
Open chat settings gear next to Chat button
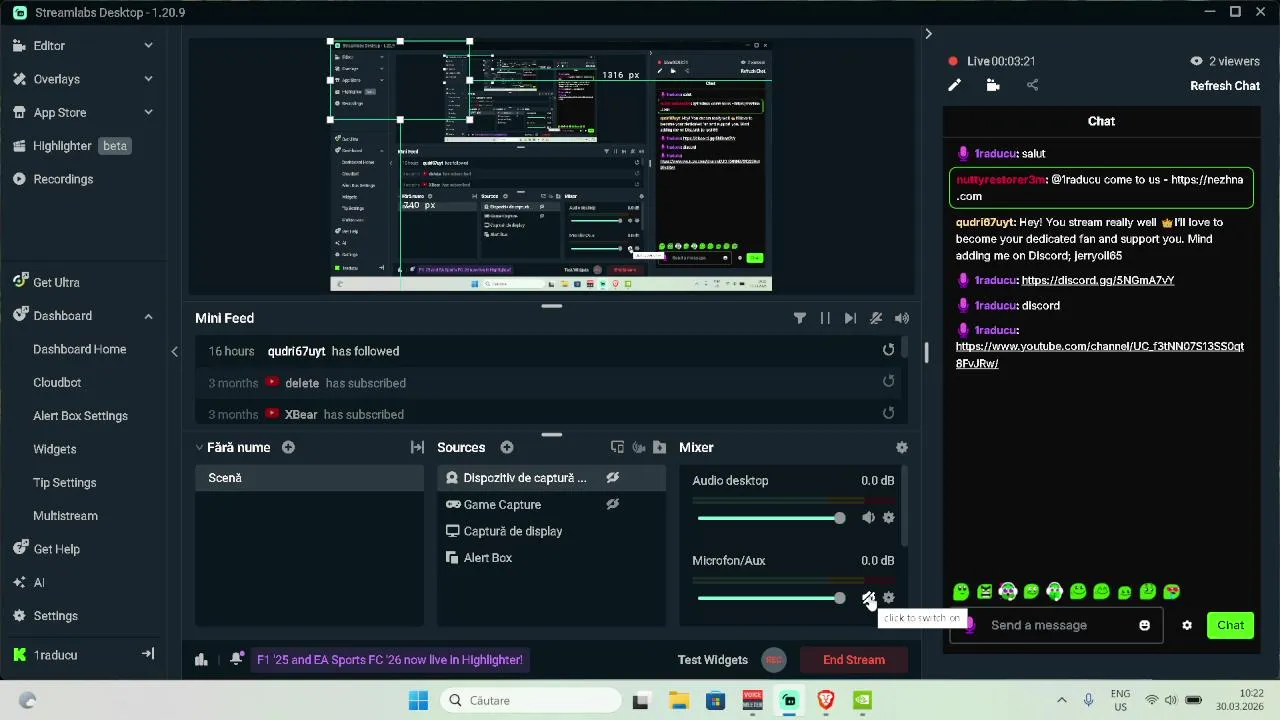1187,625
